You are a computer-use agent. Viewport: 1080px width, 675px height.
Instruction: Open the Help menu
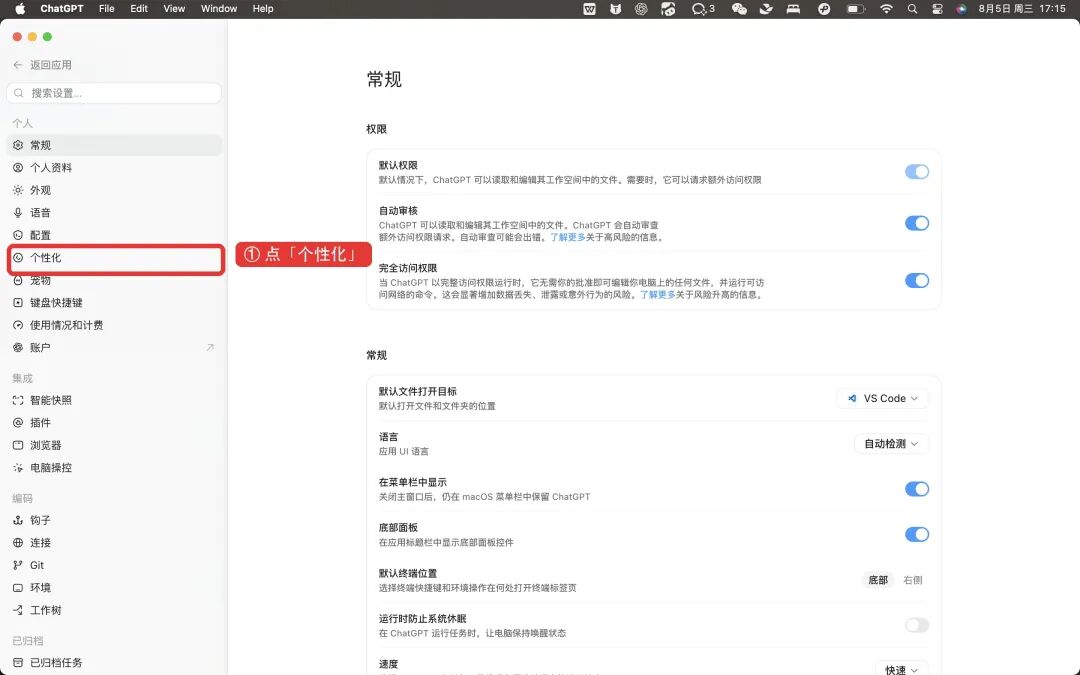(263, 9)
